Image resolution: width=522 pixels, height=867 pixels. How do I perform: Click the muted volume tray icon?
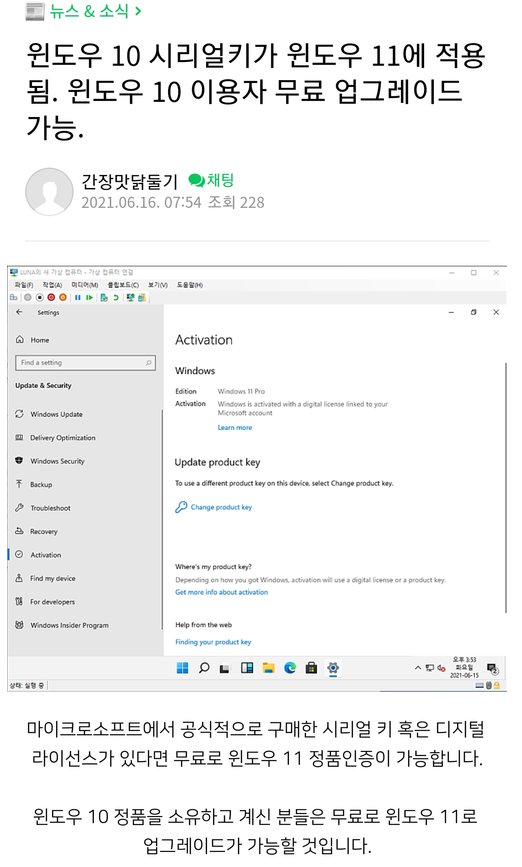[441, 668]
